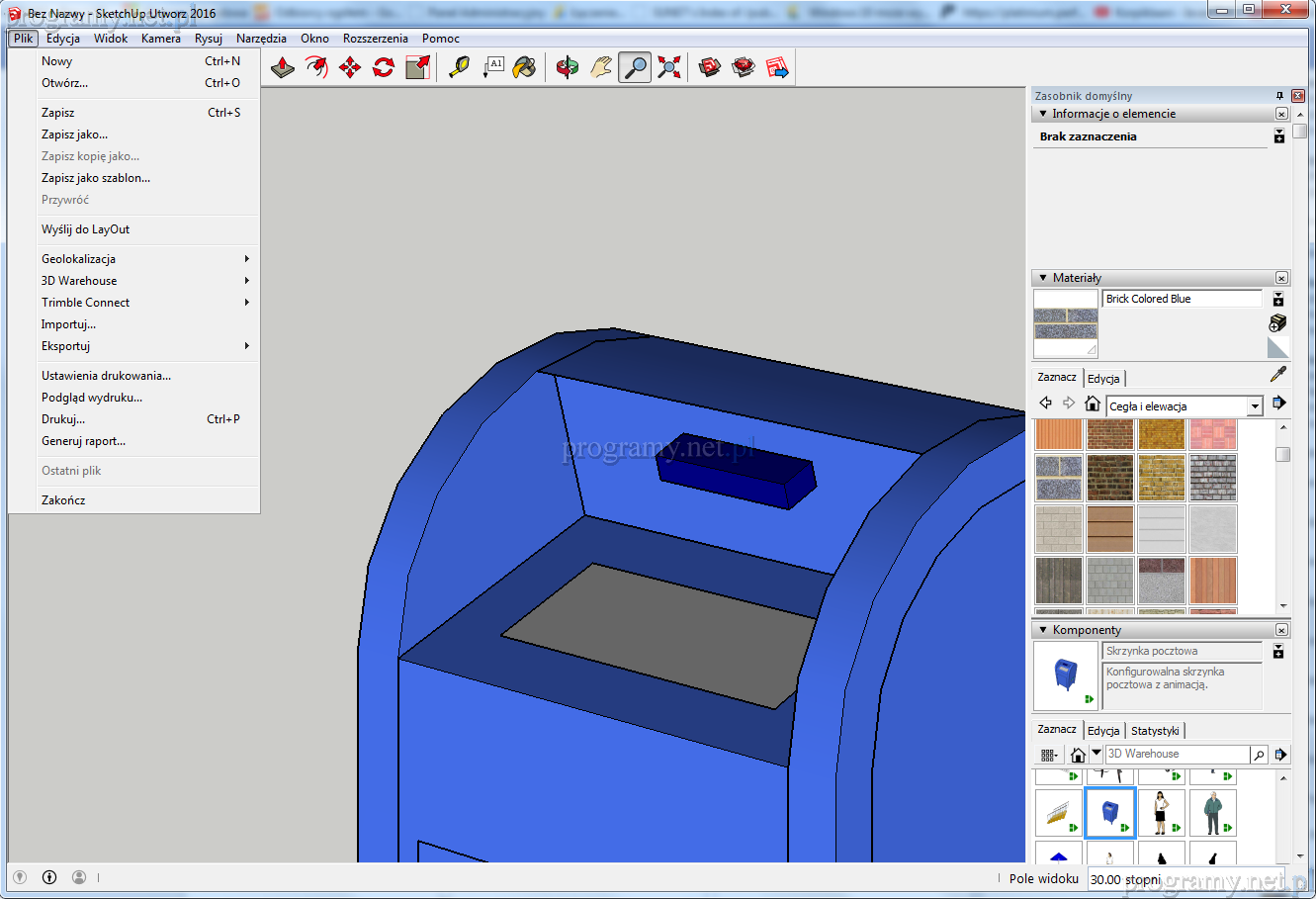Select the Push/Pull tool icon
Image resolution: width=1316 pixels, height=899 pixels.
coord(283,67)
